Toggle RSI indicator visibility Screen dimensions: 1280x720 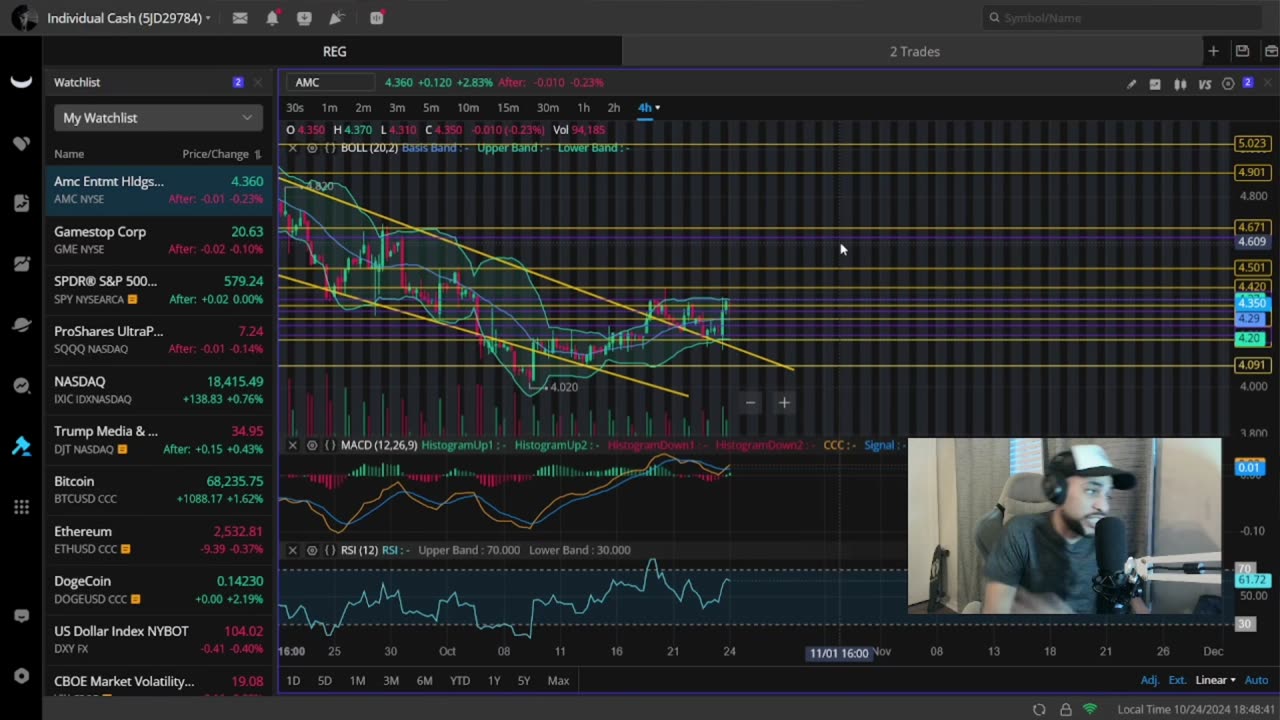312,550
